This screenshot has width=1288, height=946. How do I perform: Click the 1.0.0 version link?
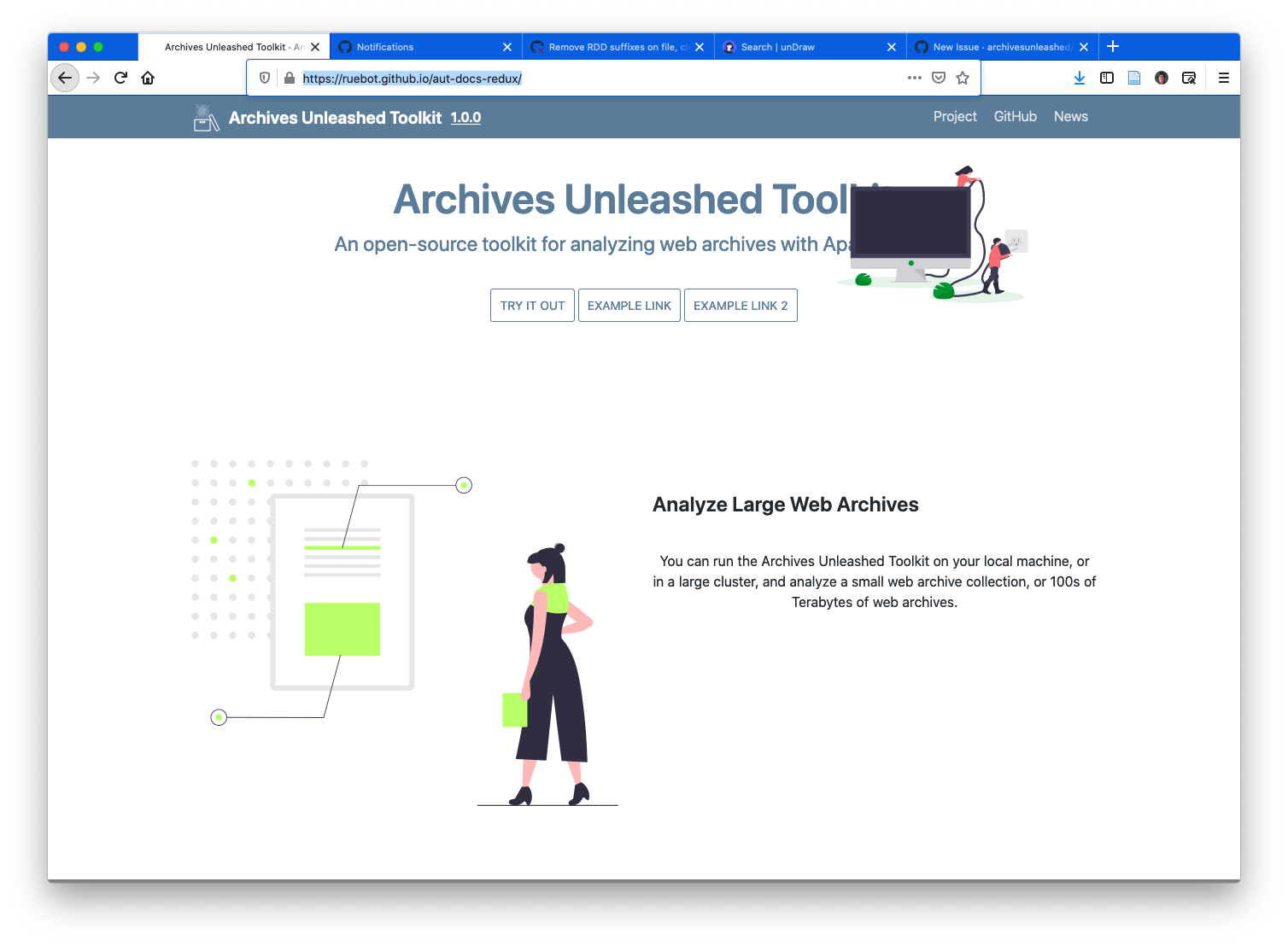point(465,118)
